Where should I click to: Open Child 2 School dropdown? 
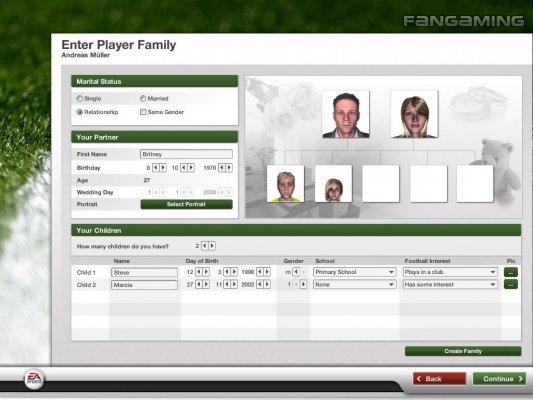pos(354,284)
